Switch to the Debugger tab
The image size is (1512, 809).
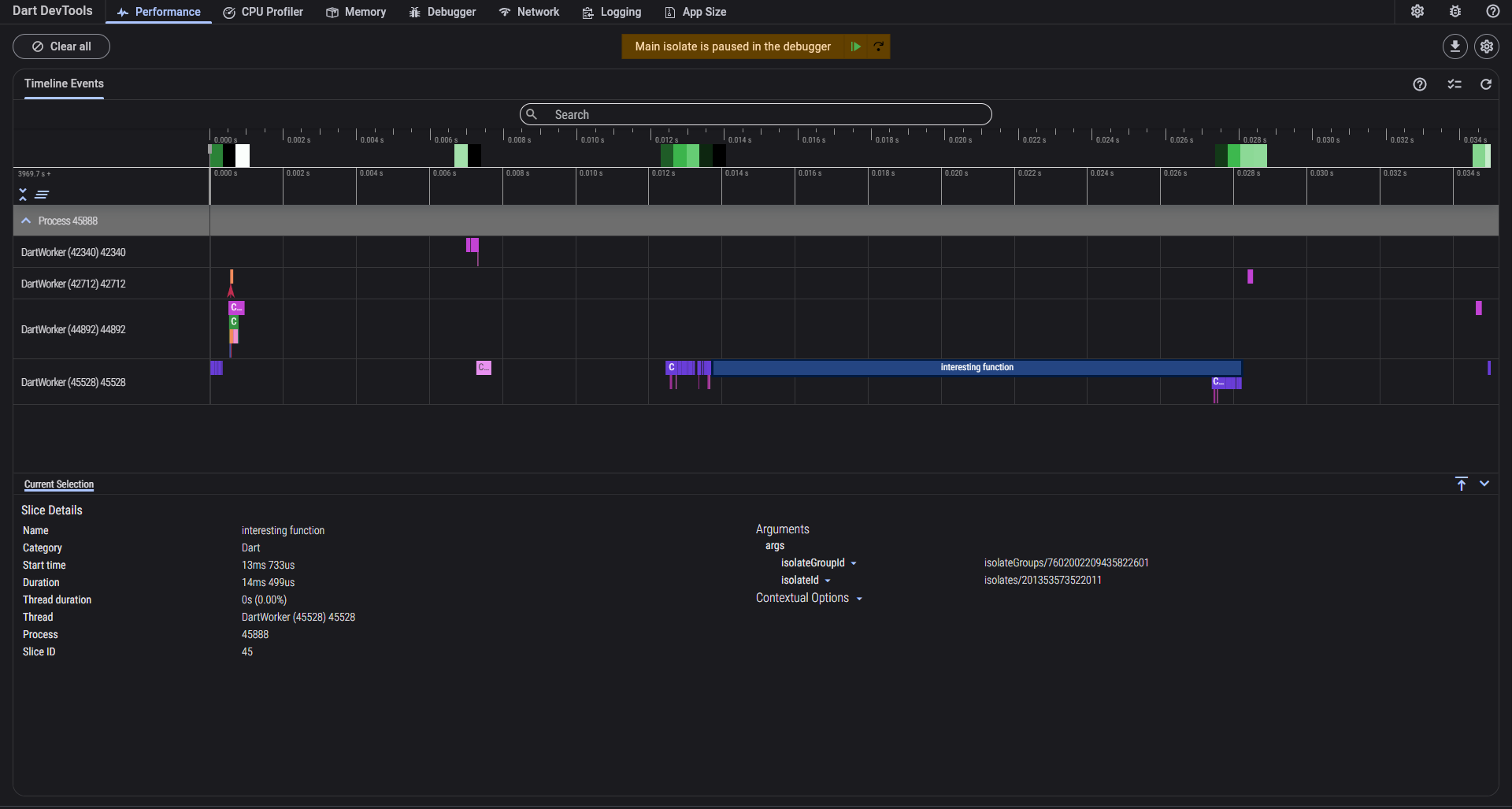click(x=443, y=12)
